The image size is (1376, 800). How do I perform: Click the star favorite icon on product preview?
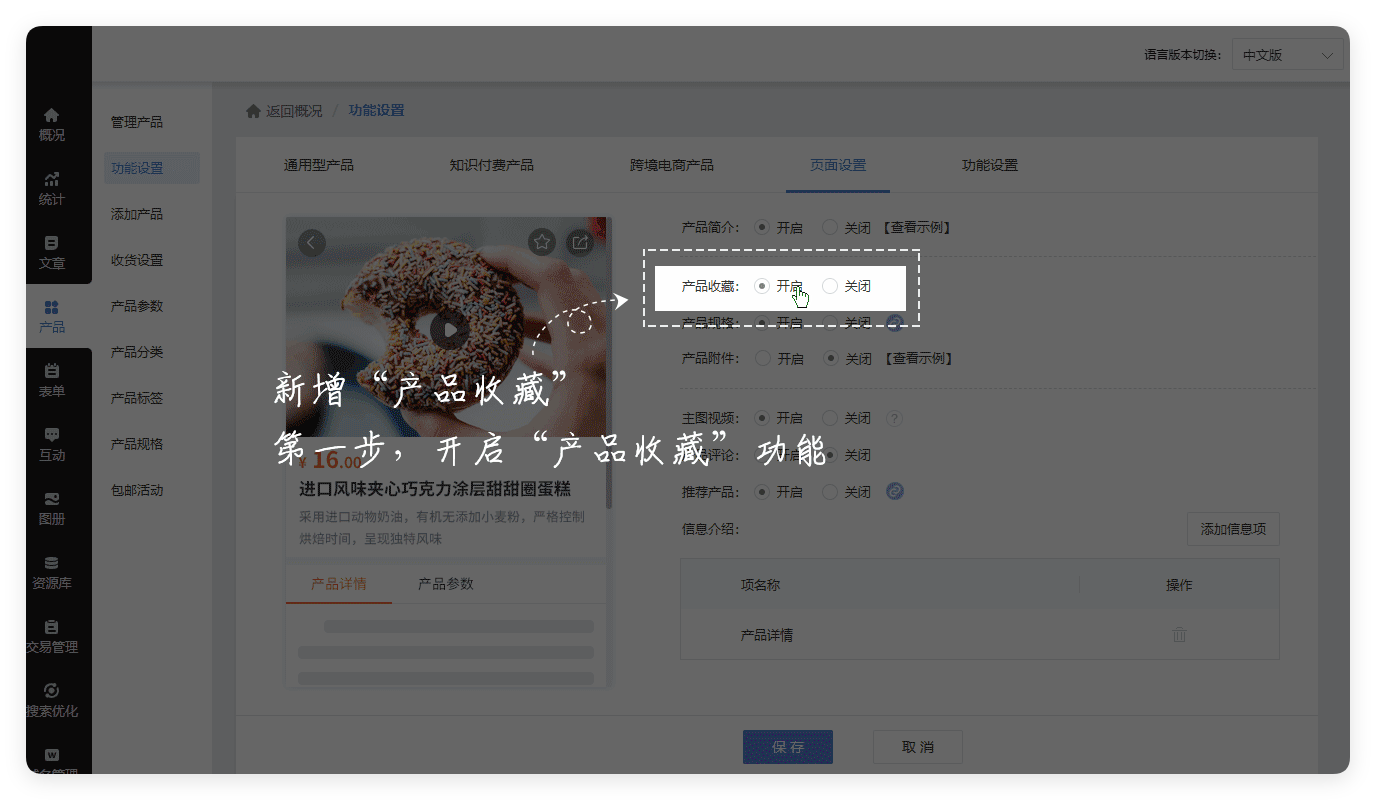click(541, 242)
